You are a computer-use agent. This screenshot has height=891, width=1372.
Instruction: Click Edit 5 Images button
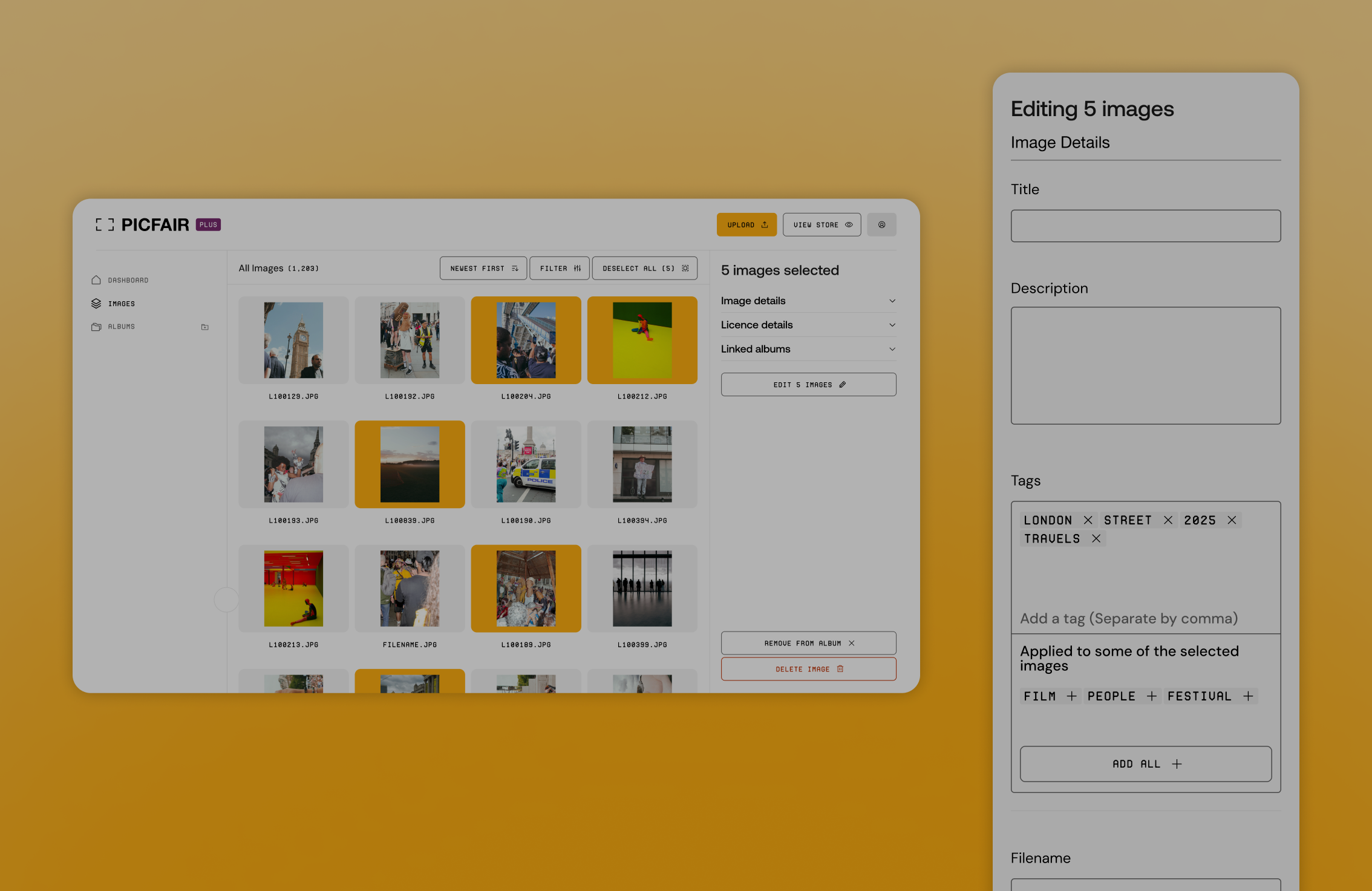pyautogui.click(x=808, y=385)
